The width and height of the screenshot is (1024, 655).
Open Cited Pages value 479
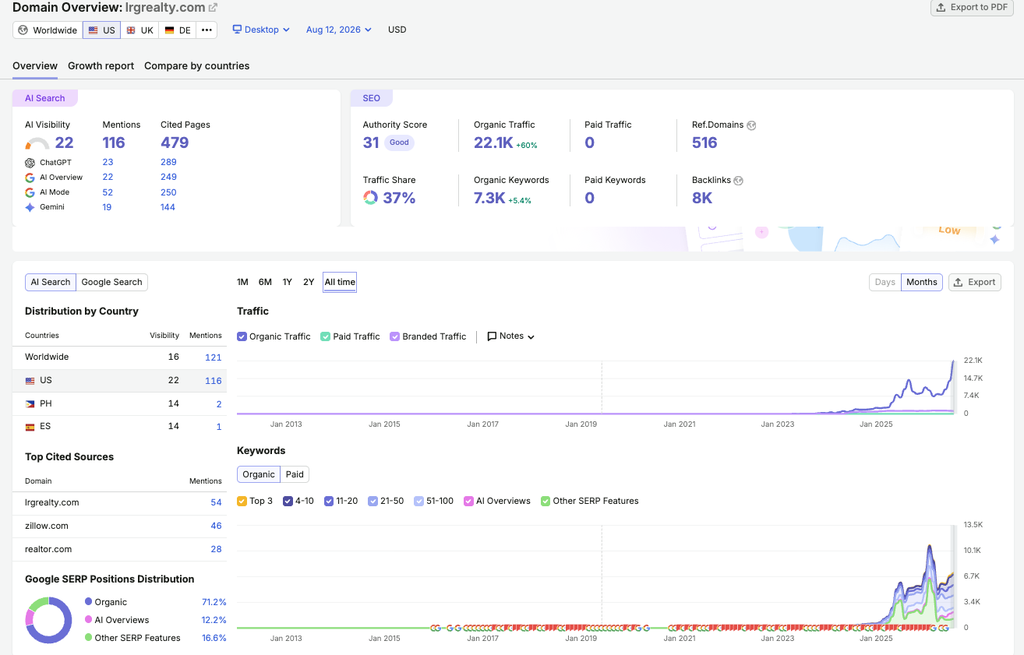point(174,143)
